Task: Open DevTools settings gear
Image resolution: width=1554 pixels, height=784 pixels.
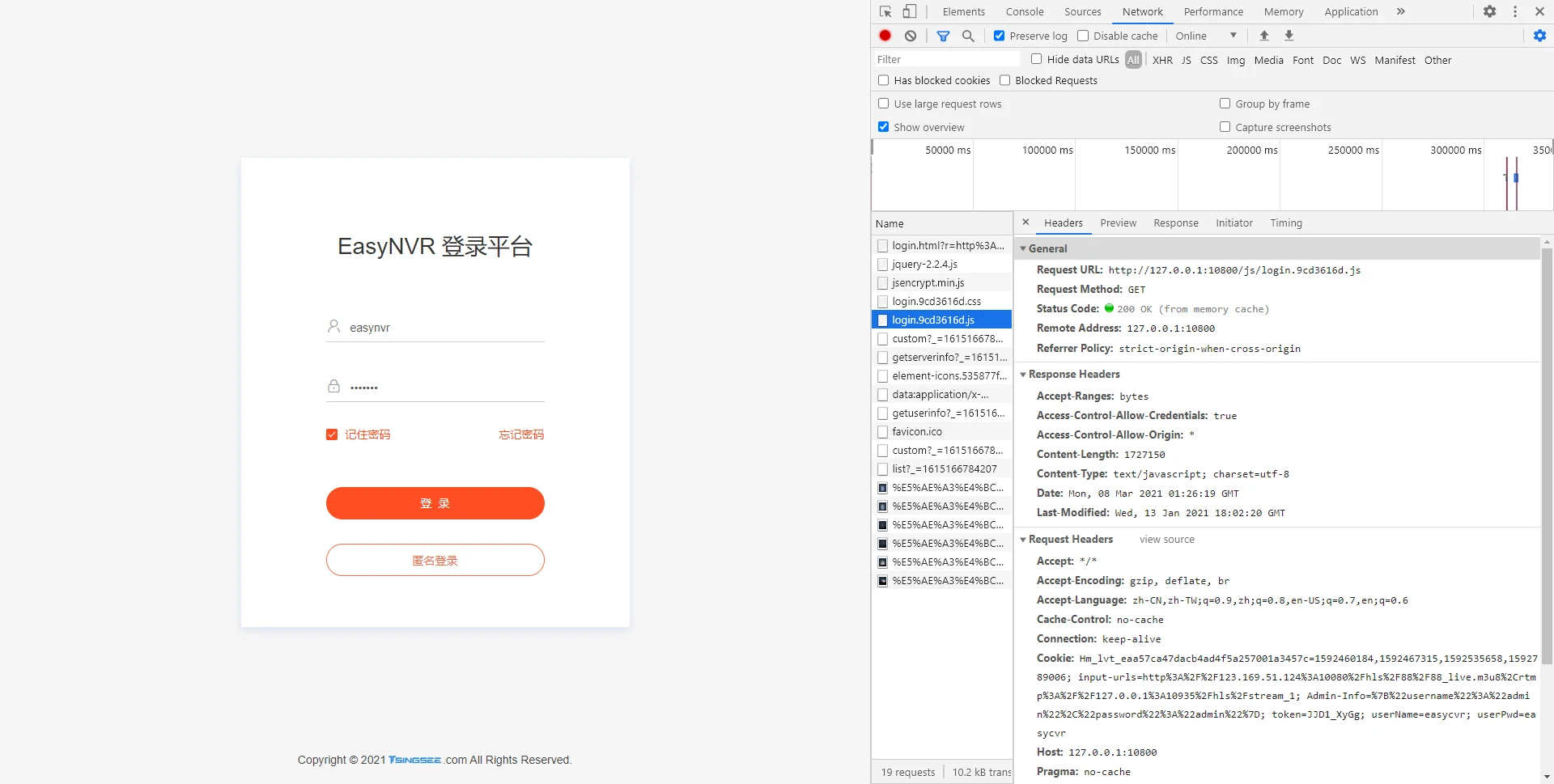Action: click(1489, 11)
